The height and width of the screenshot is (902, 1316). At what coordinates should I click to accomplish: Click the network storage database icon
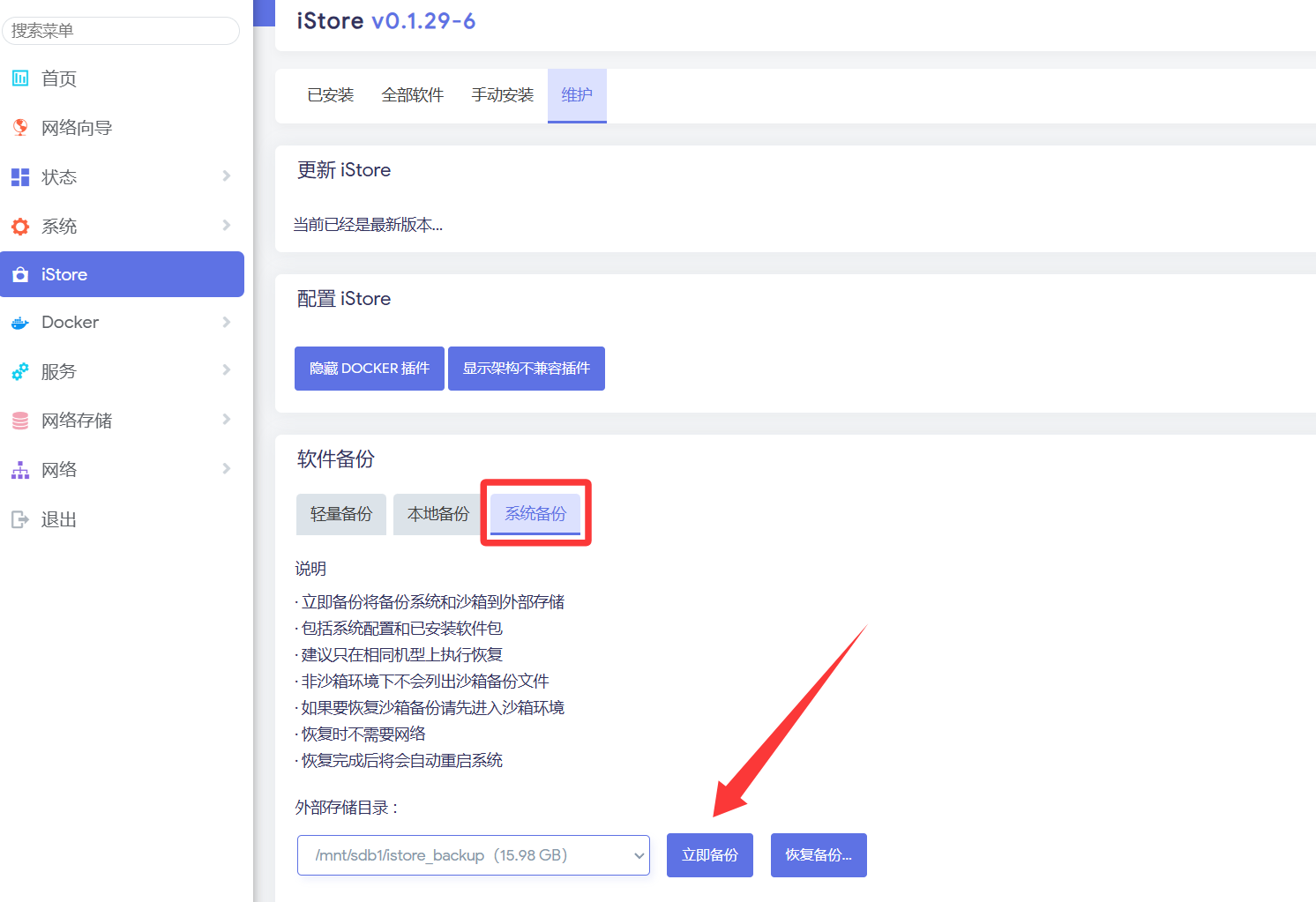pos(20,421)
